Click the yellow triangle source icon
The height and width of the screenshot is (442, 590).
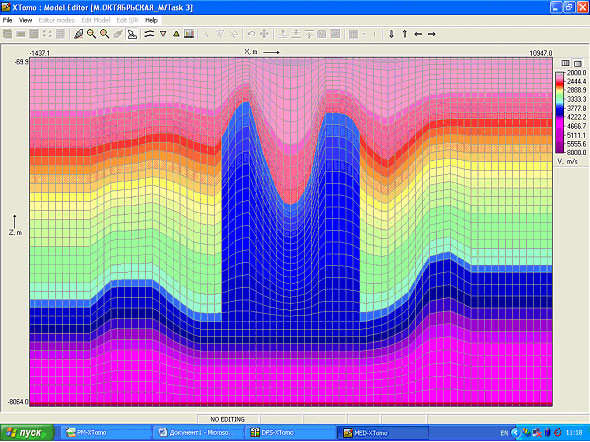click(176, 34)
